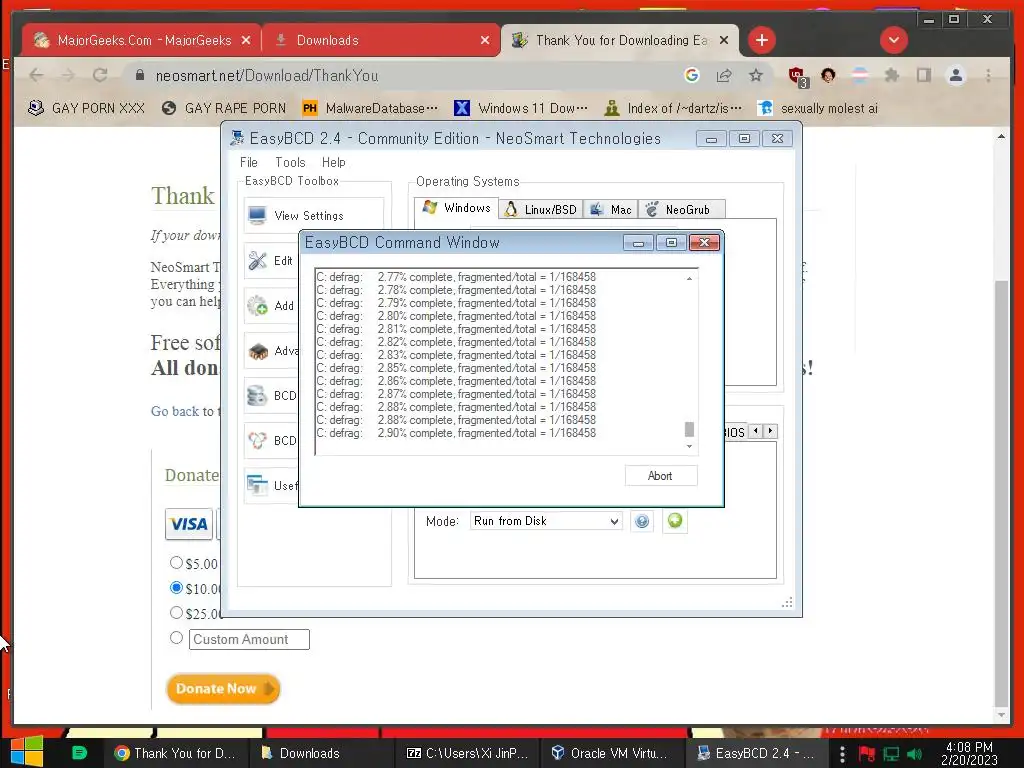Click the Command Window output scrollbar thumb
Image resolution: width=1024 pixels, height=768 pixels.
(689, 429)
